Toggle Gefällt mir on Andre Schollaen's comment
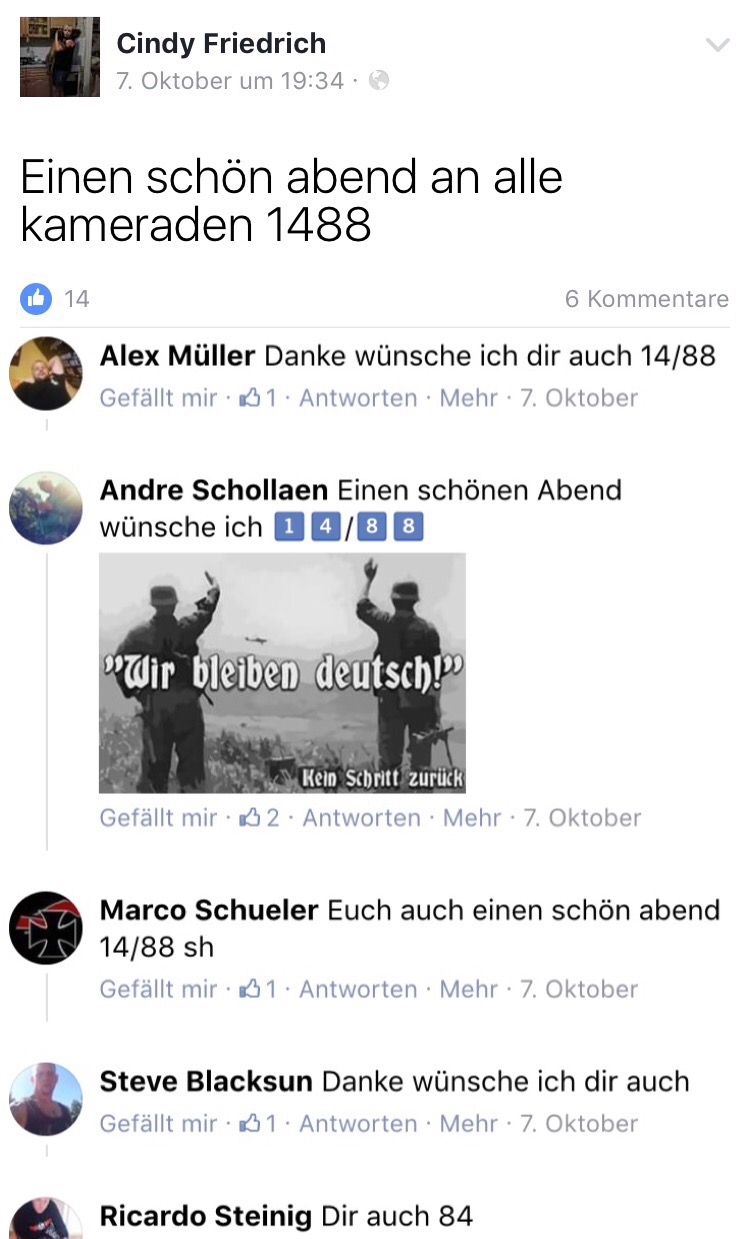The width and height of the screenshot is (750, 1239). 158,818
